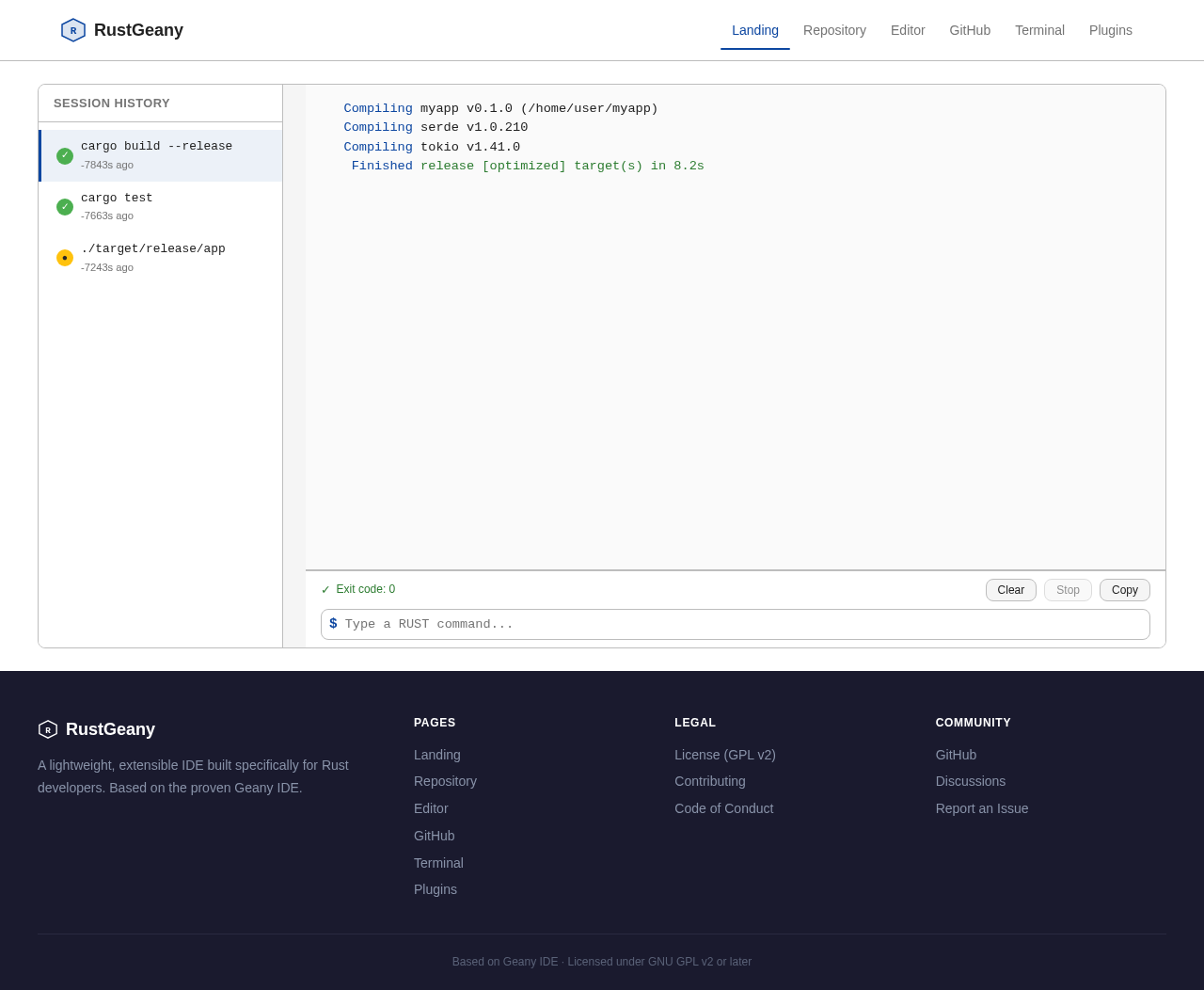Open Plugins tab in the top navigation

[x=1111, y=30]
